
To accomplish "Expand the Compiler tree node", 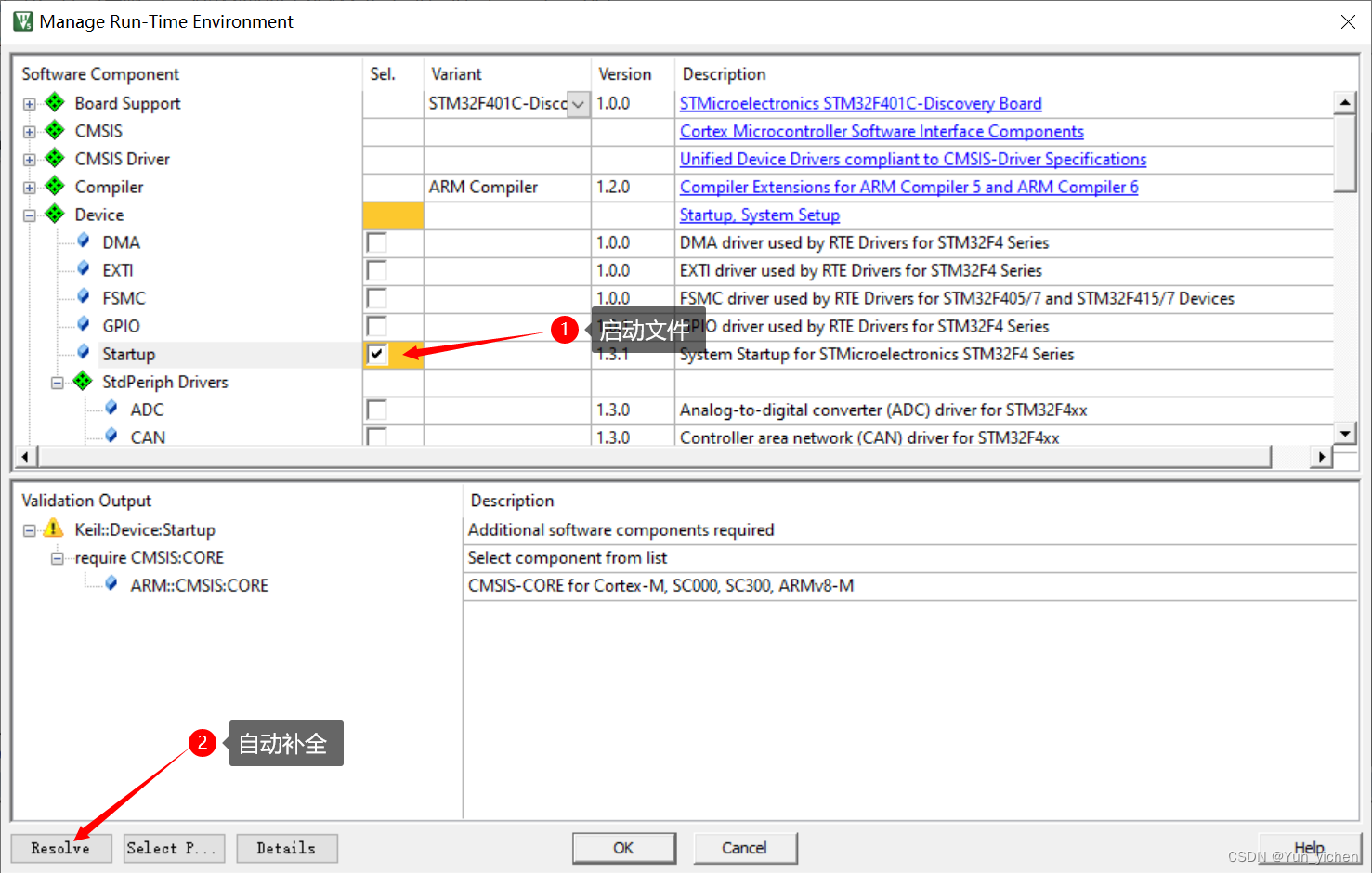I will (x=30, y=188).
